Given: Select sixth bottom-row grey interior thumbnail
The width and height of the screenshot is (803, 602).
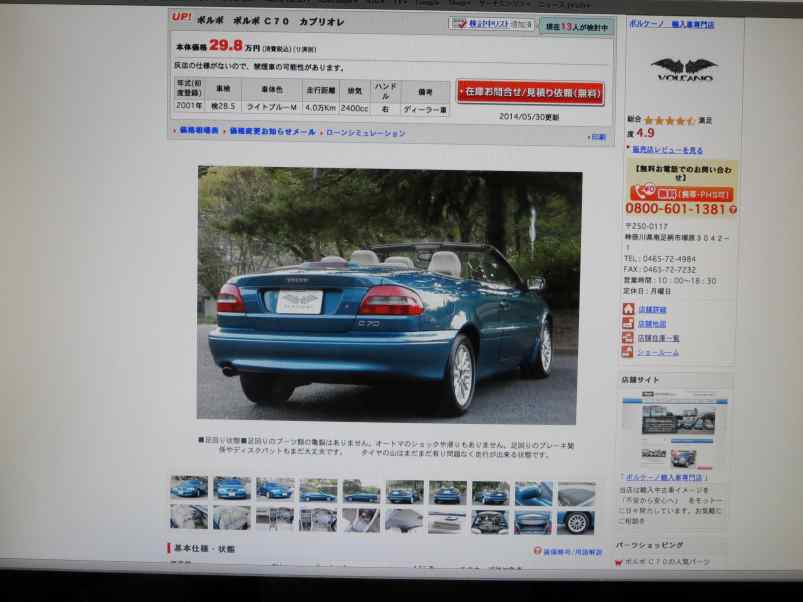Looking at the screenshot, I should pyautogui.click(x=404, y=521).
